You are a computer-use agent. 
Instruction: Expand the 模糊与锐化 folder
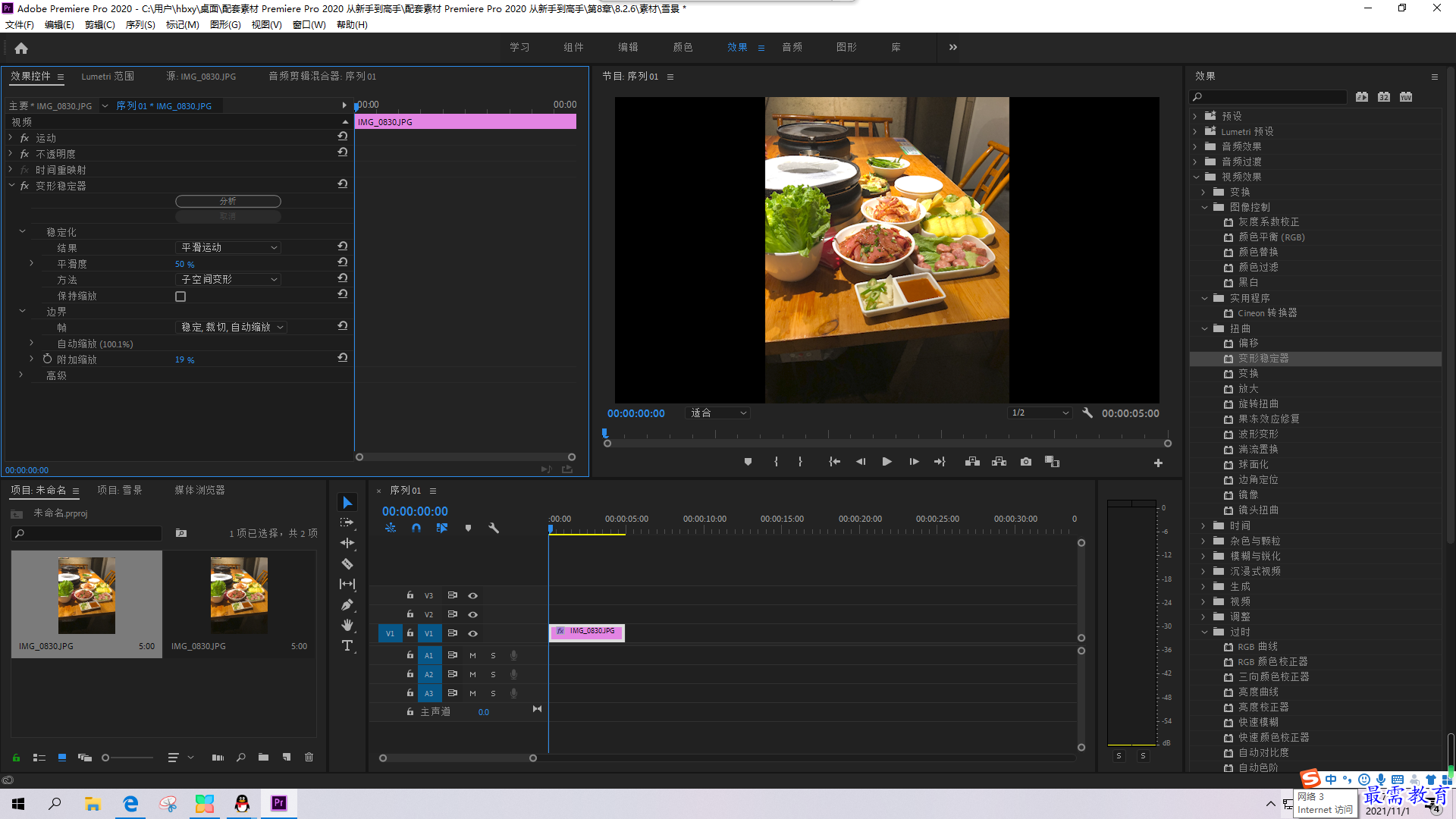click(x=1203, y=556)
